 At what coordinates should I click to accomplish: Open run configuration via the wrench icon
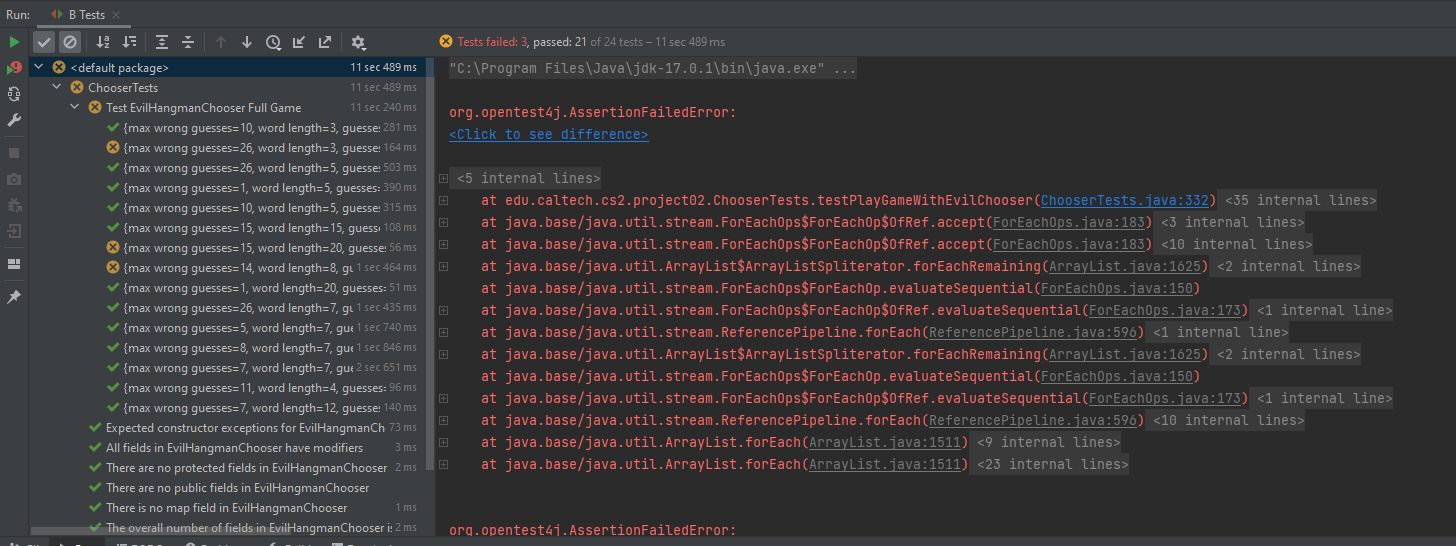(x=14, y=120)
